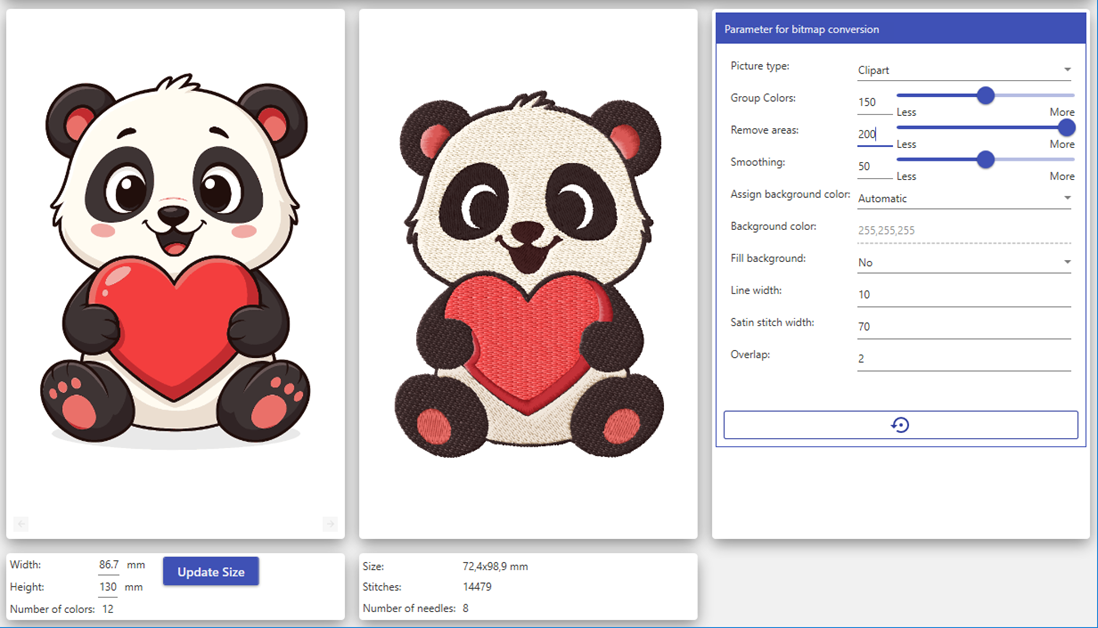The image size is (1098, 628).
Task: Click the Overlap input field
Action: 963,358
